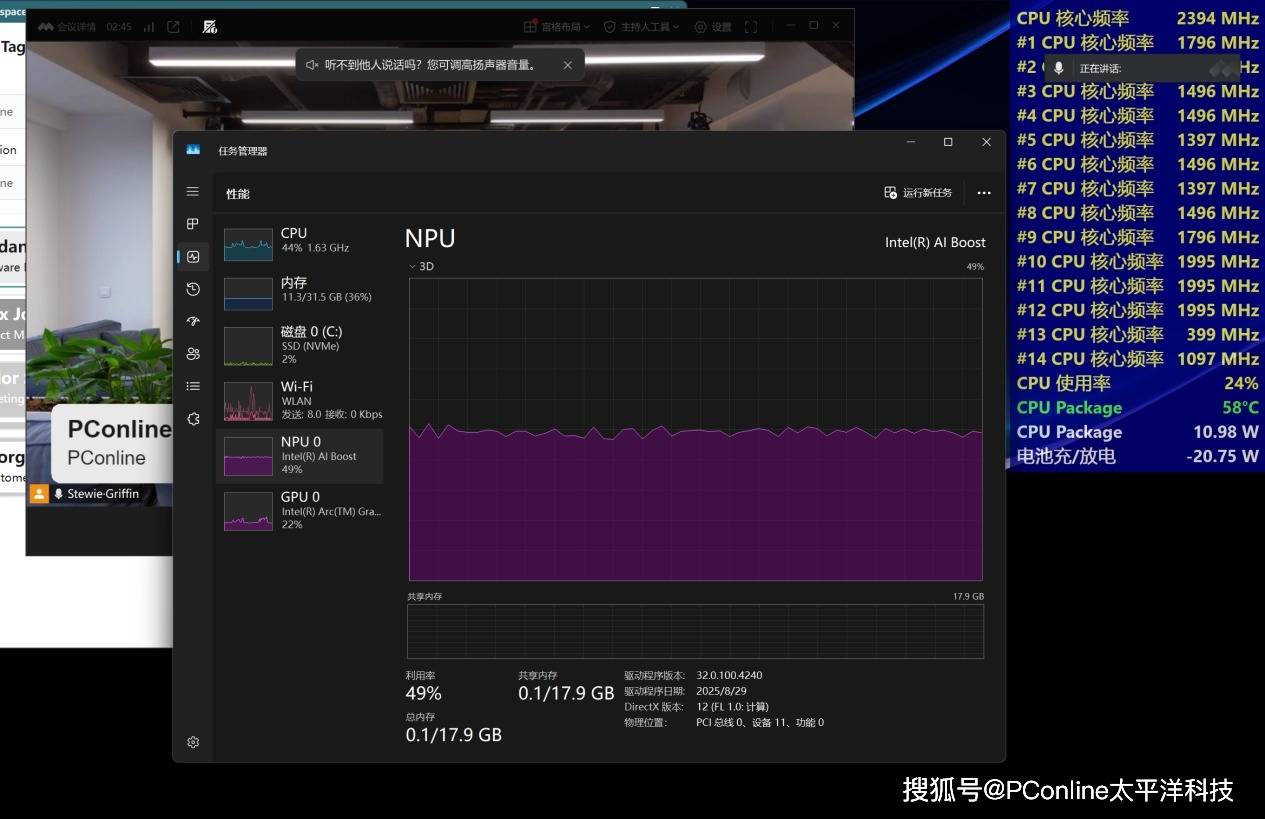Open the more options ellipsis in Task Manager
This screenshot has height=819, width=1265.
[984, 193]
